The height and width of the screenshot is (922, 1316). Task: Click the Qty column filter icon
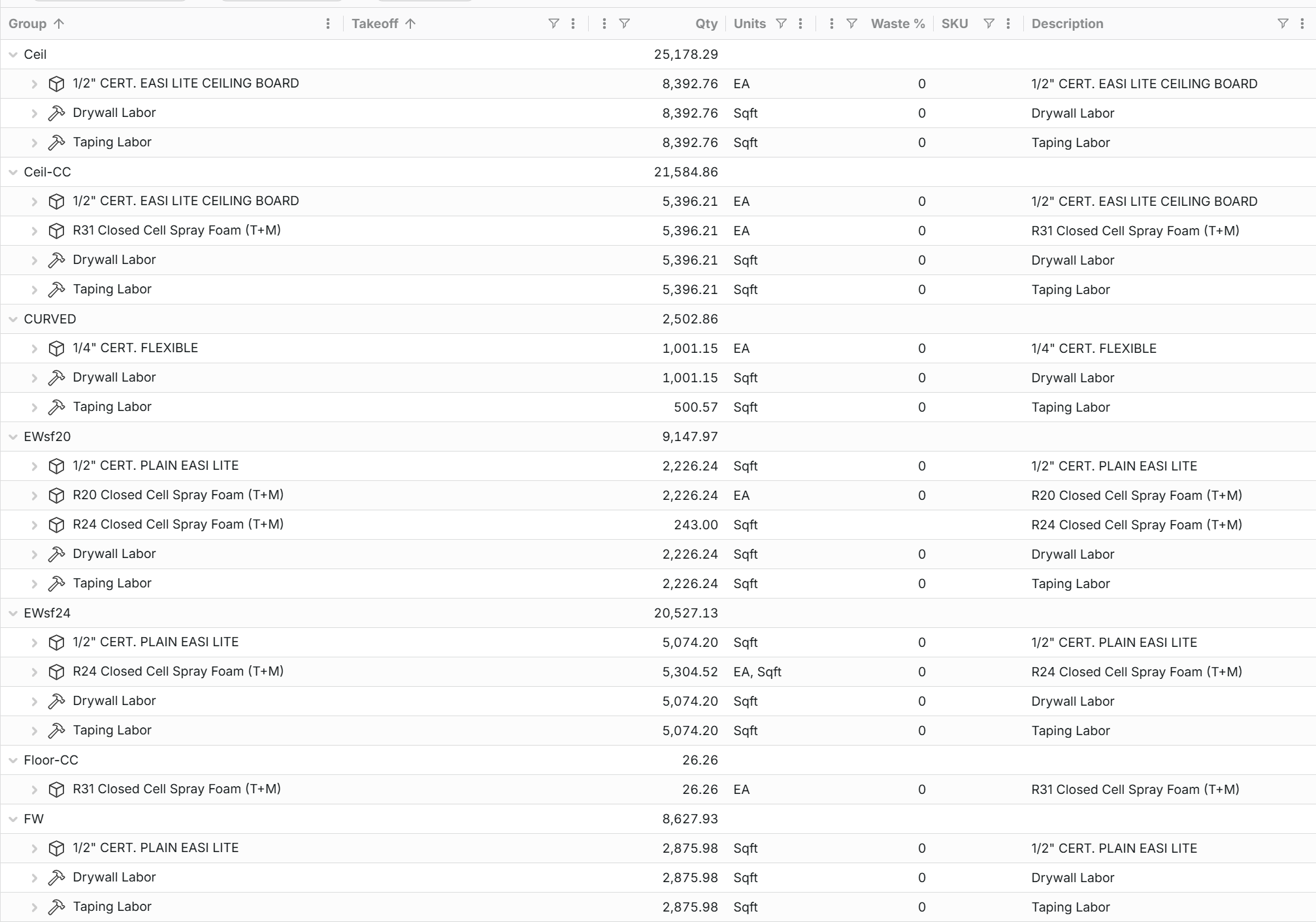[624, 24]
